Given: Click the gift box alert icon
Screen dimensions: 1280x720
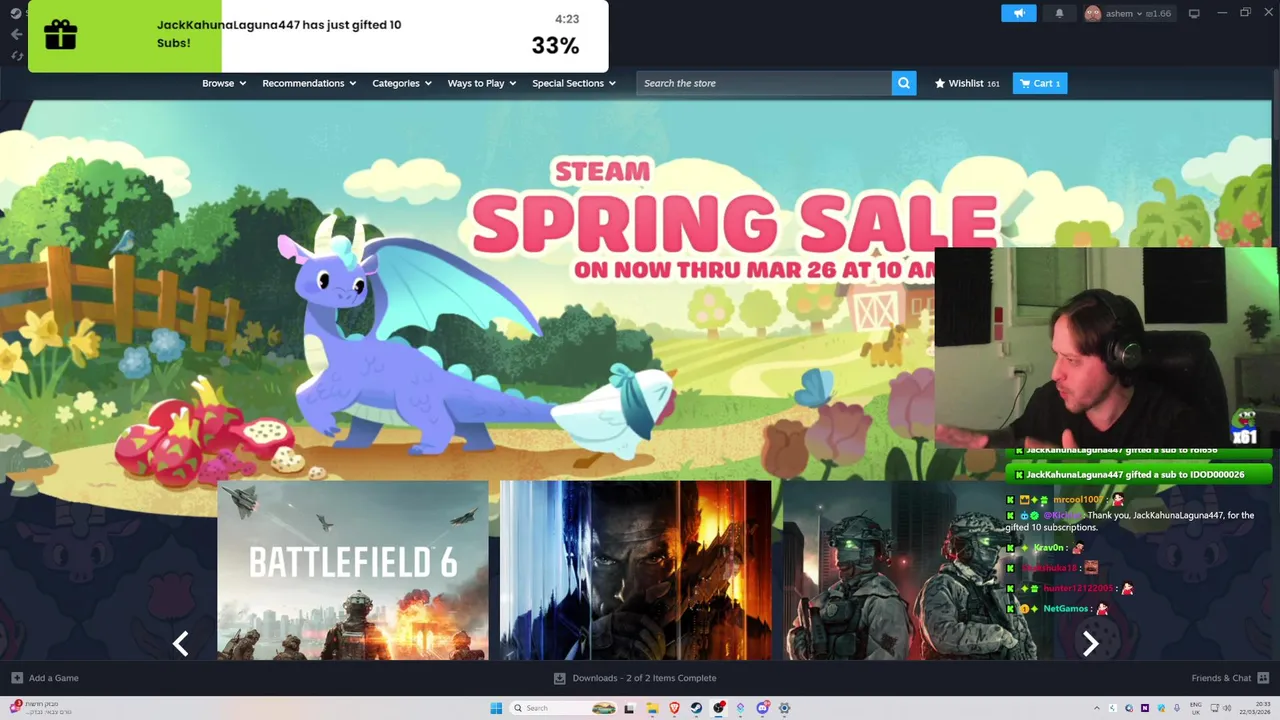Looking at the screenshot, I should point(60,35).
